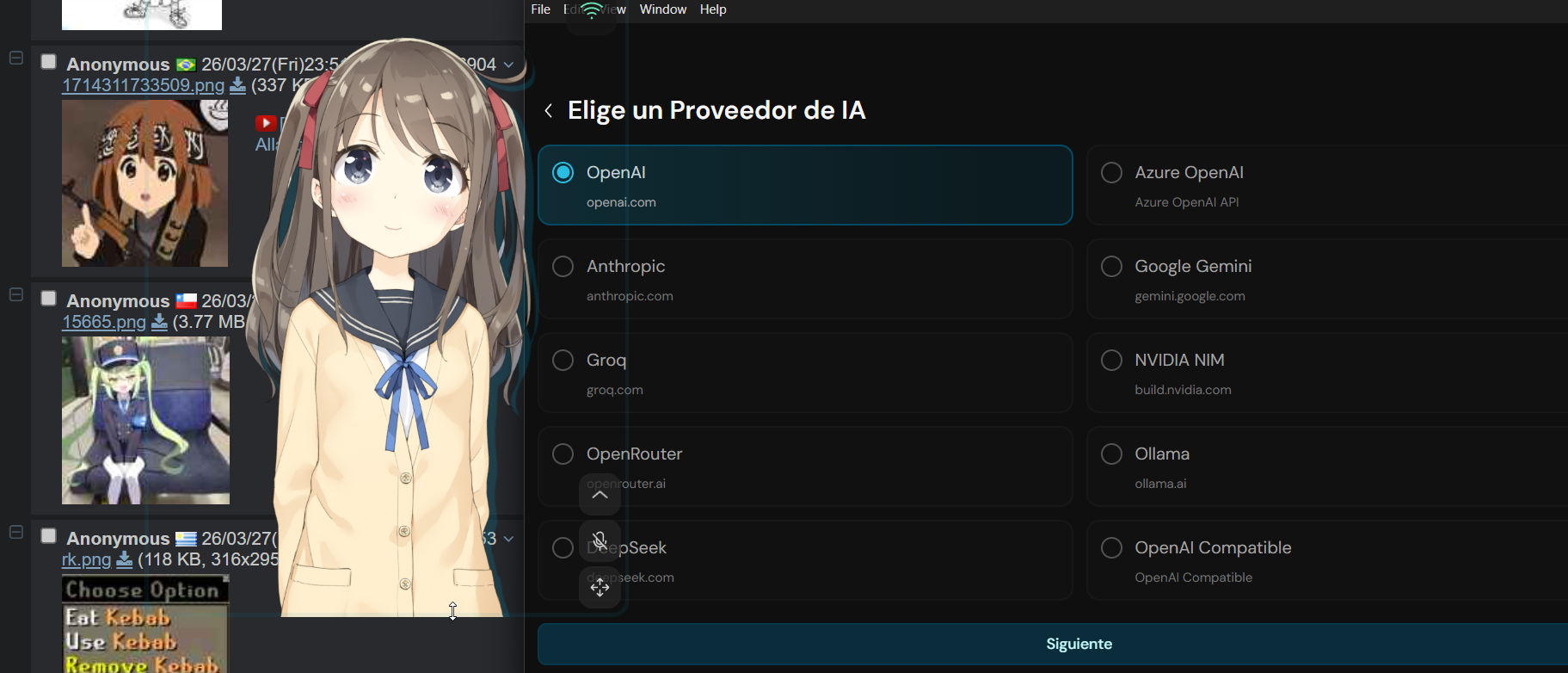
Task: Open the rk.png file link
Action: pyautogui.click(x=86, y=559)
